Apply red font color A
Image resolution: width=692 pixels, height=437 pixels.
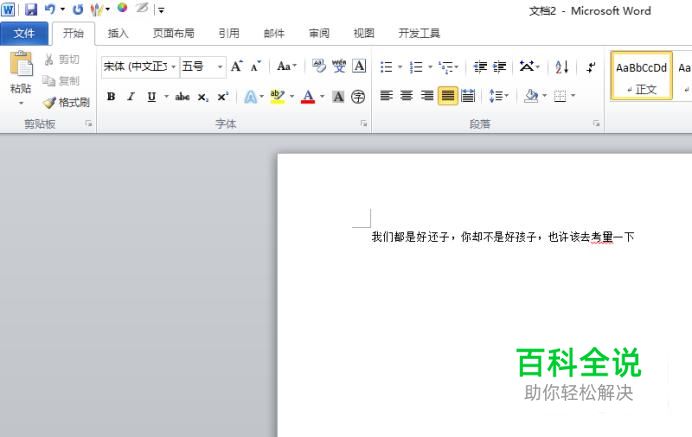pyautogui.click(x=308, y=96)
